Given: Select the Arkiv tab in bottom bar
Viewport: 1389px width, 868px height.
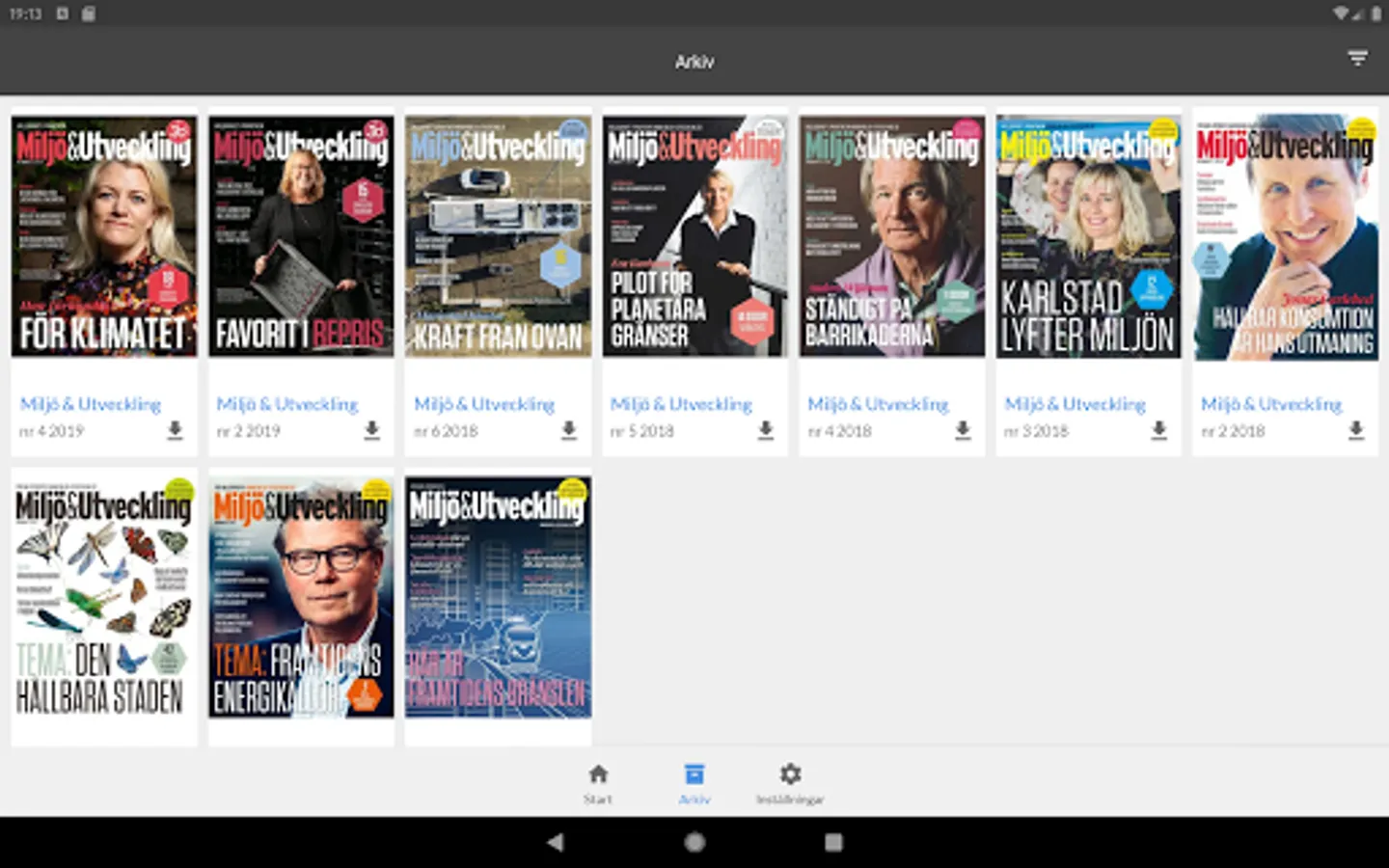Looking at the screenshot, I should (x=694, y=783).
